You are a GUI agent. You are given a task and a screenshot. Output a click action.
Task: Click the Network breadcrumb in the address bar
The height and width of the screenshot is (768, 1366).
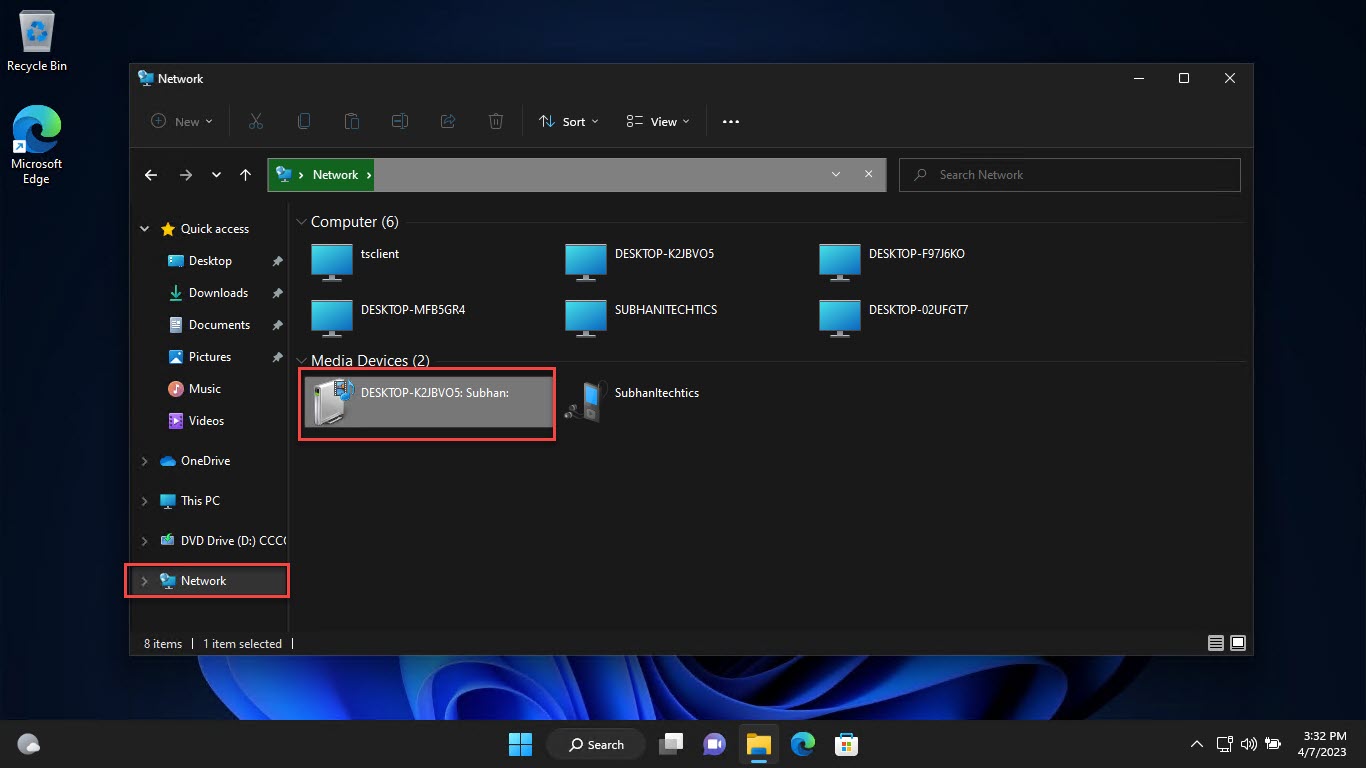point(334,174)
